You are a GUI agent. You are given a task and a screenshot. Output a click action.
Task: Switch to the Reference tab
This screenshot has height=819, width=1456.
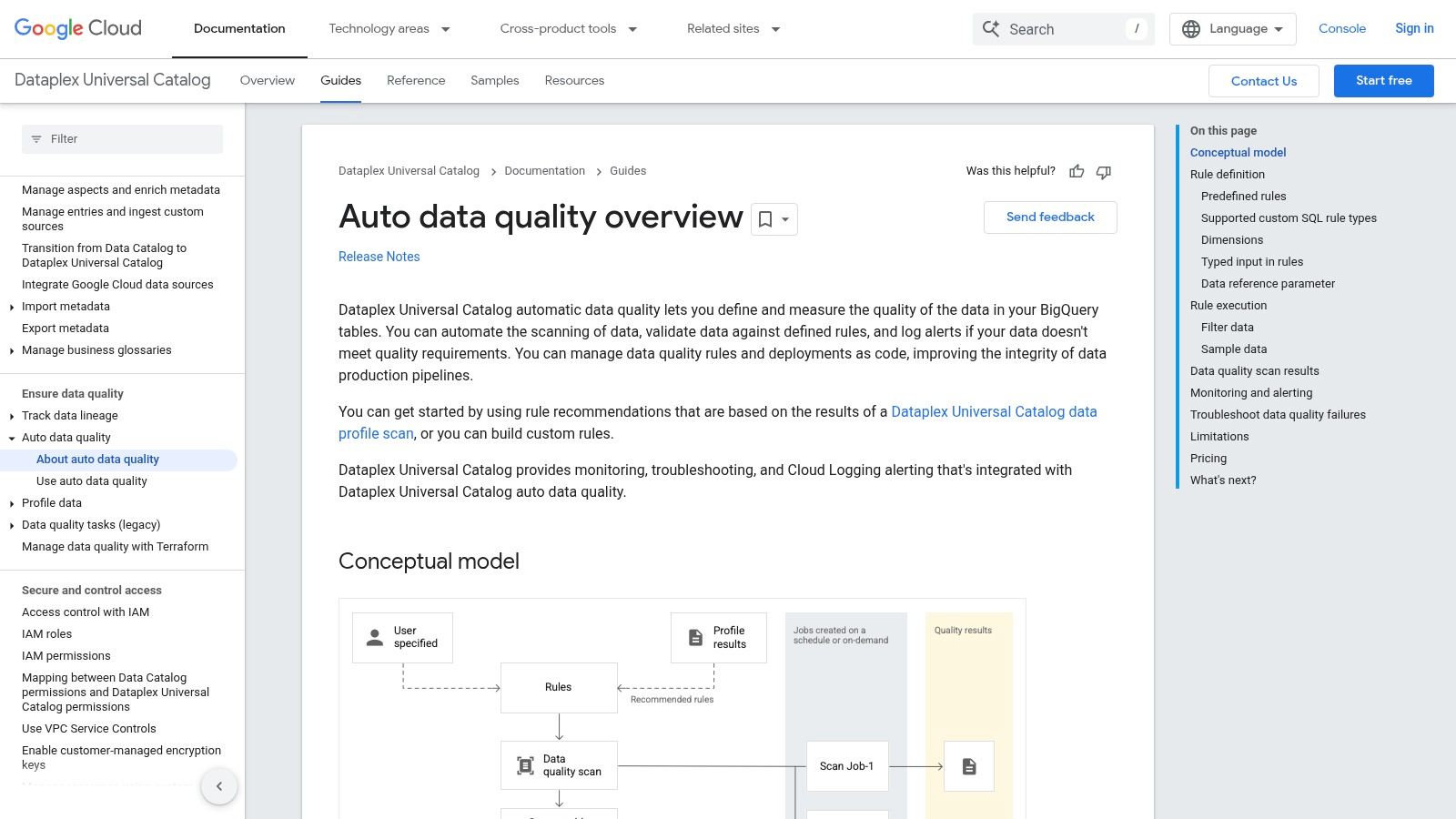click(x=416, y=80)
